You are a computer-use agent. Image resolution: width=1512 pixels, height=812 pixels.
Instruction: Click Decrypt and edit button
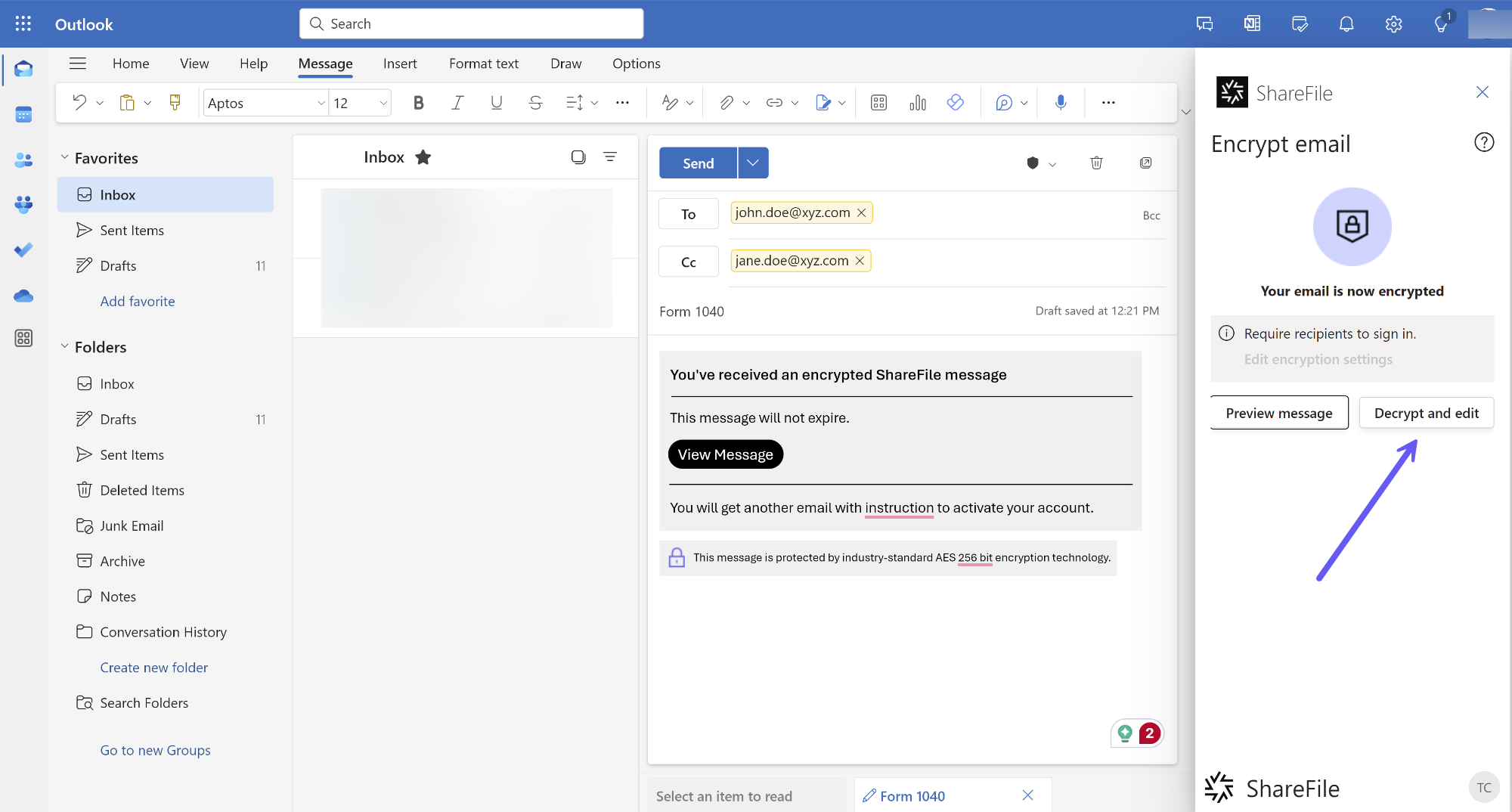pyautogui.click(x=1427, y=413)
